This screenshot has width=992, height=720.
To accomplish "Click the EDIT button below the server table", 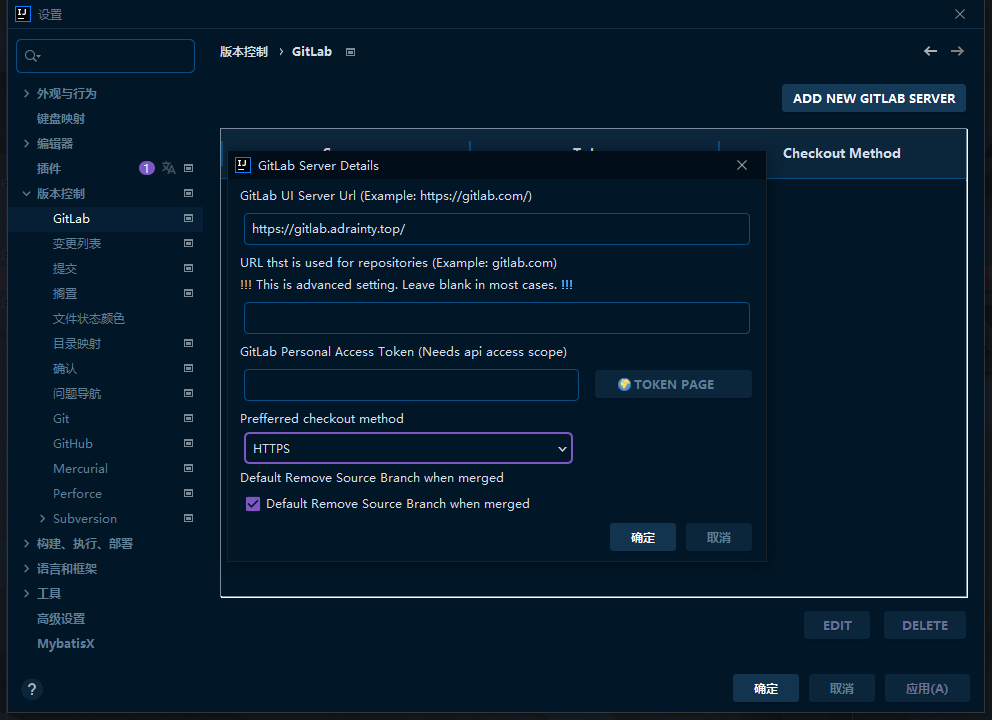I will 837,625.
